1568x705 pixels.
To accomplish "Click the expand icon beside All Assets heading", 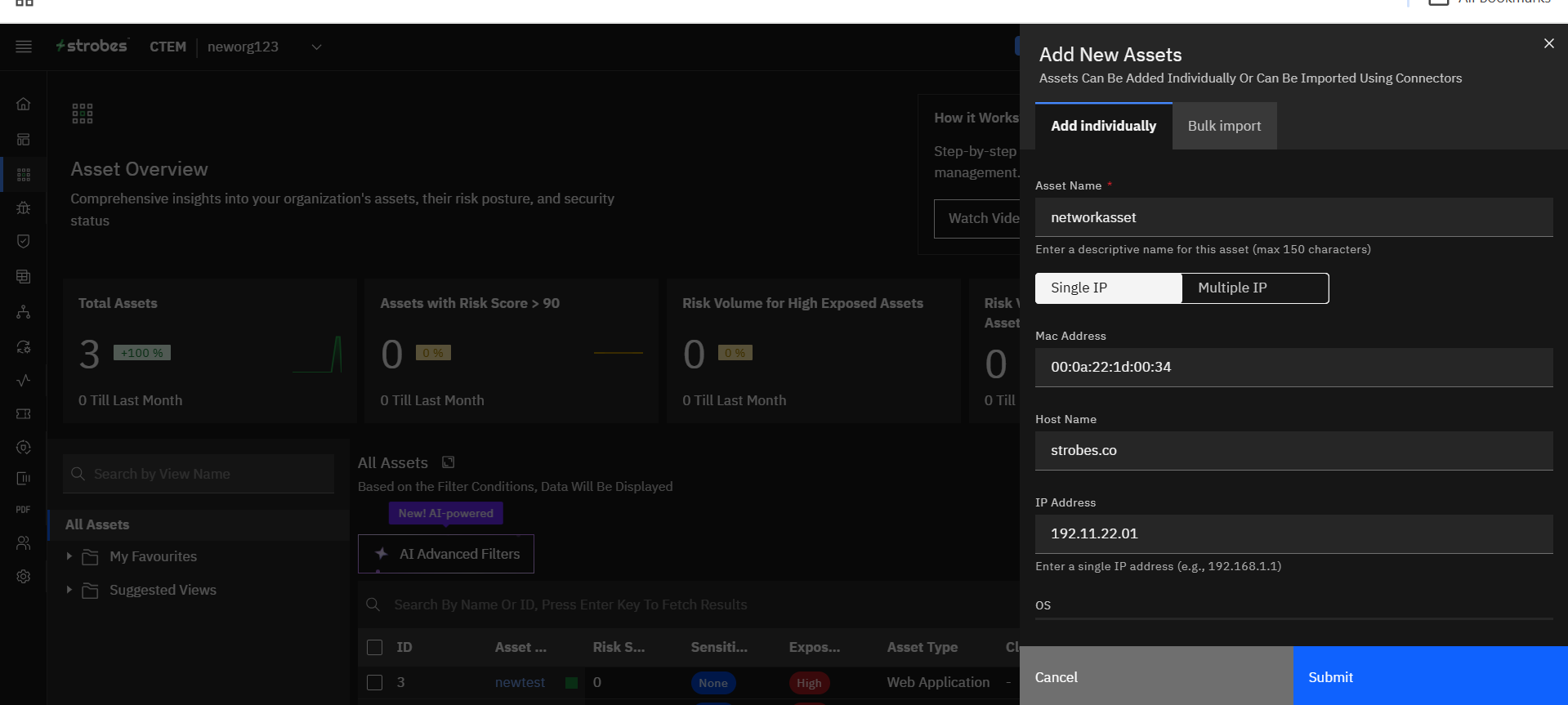I will (448, 462).
